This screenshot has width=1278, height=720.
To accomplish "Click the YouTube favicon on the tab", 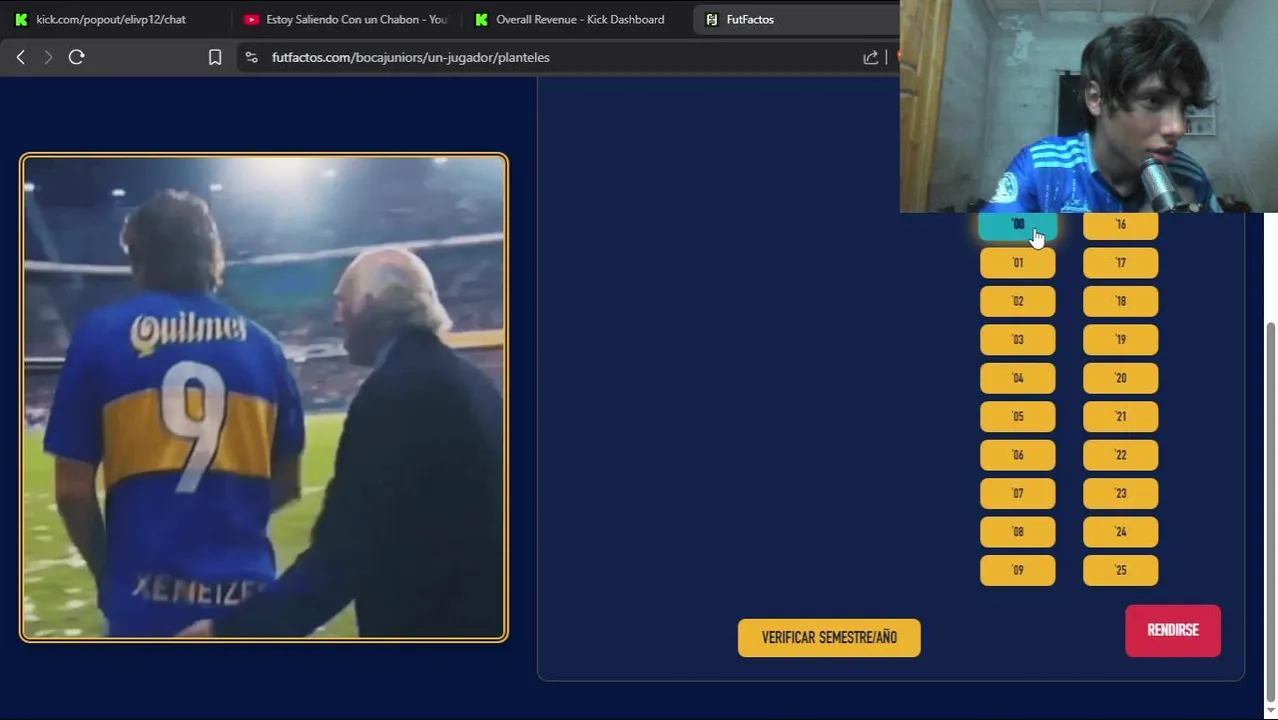I will click(x=251, y=19).
